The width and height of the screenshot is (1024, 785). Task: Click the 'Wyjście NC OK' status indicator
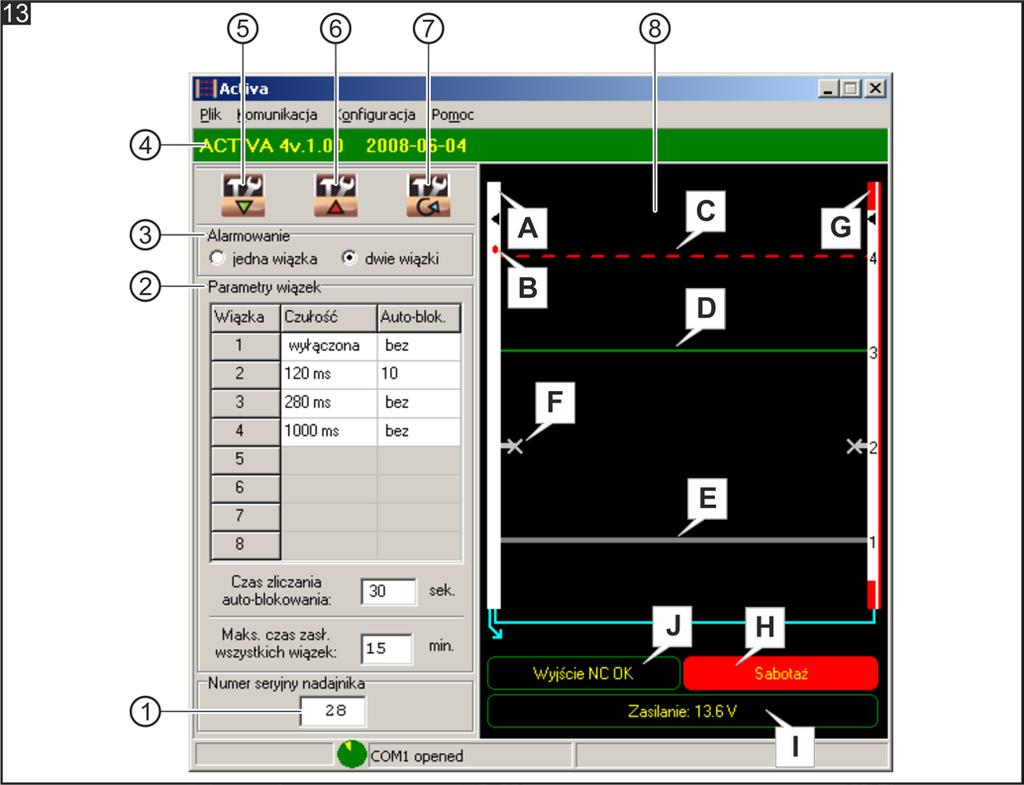583,673
